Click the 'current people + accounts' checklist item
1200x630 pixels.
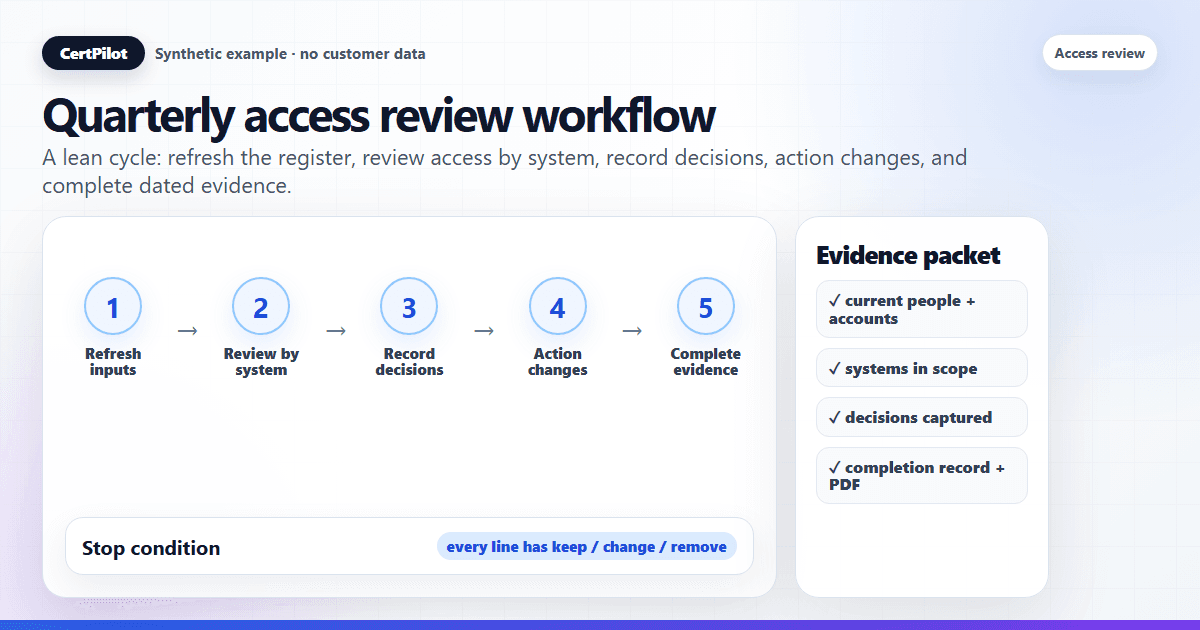(x=921, y=309)
